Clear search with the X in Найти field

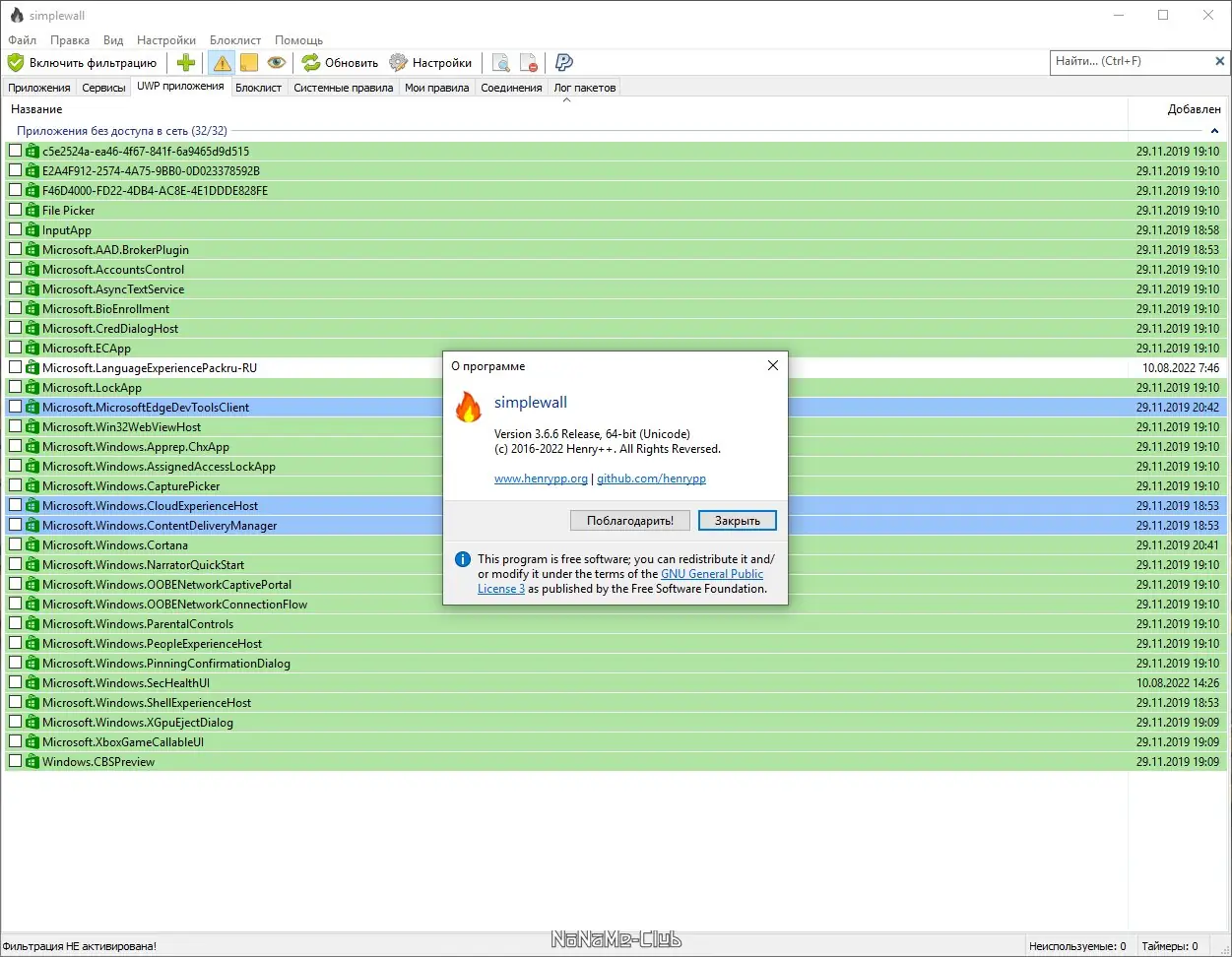(1219, 61)
